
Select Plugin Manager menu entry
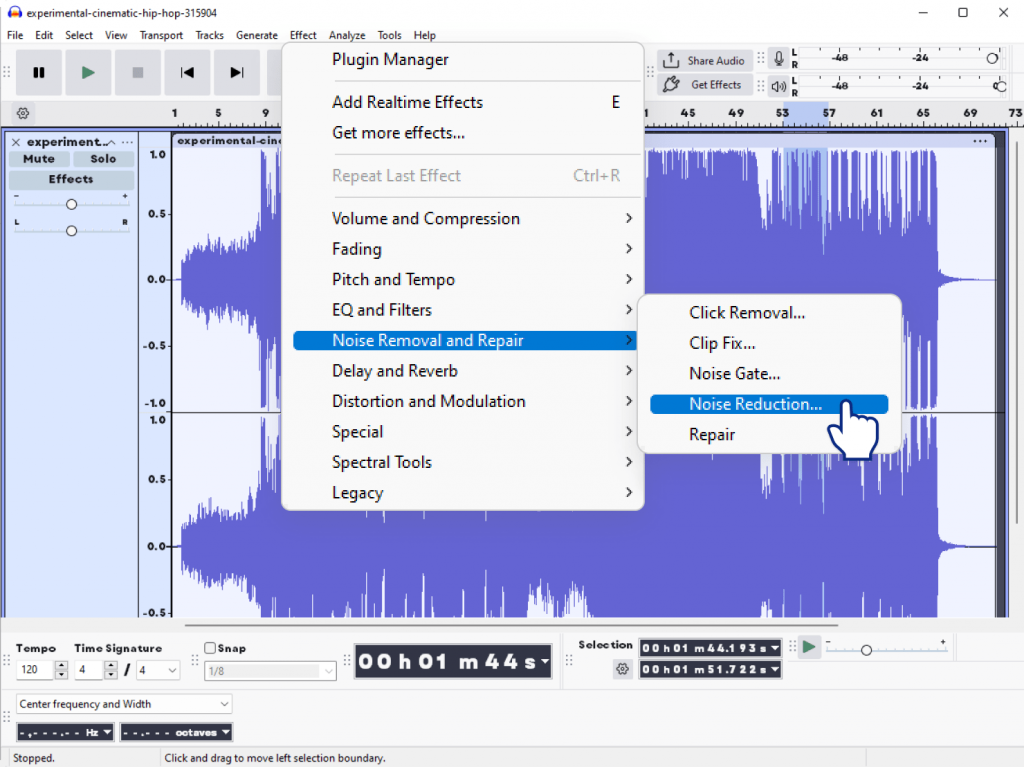pyautogui.click(x=390, y=60)
